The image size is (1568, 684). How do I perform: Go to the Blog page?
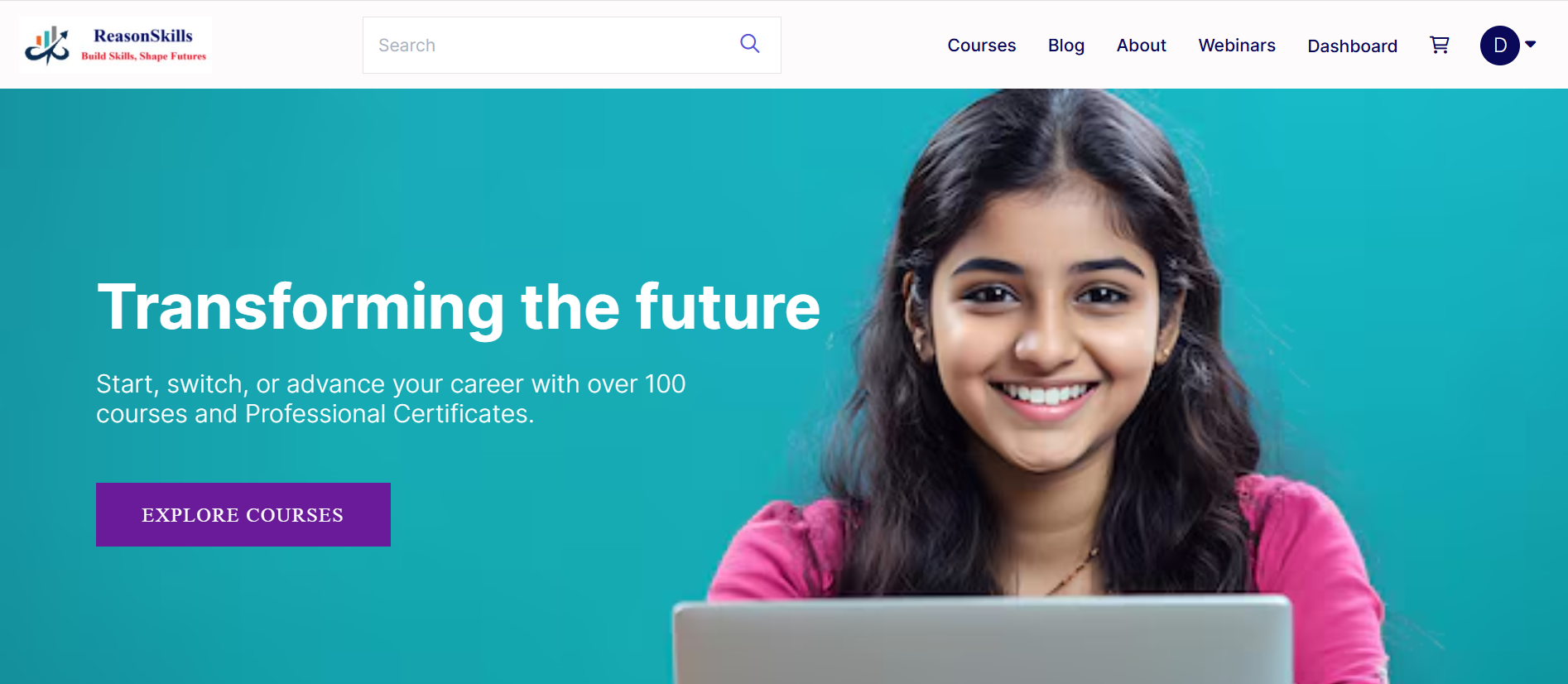click(x=1066, y=46)
